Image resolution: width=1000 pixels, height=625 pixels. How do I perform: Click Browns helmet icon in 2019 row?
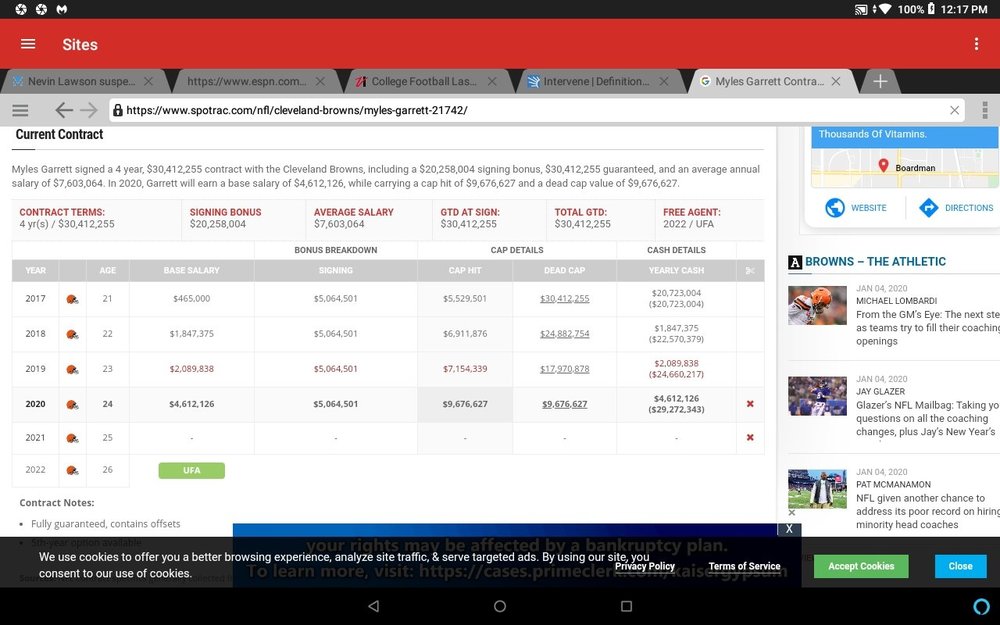click(x=72, y=369)
